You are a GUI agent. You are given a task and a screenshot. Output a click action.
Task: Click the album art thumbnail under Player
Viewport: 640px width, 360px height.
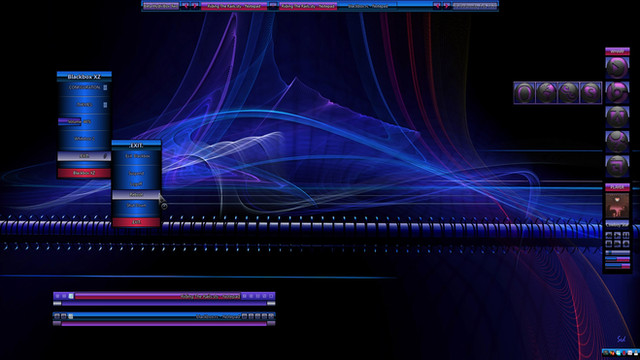617,206
